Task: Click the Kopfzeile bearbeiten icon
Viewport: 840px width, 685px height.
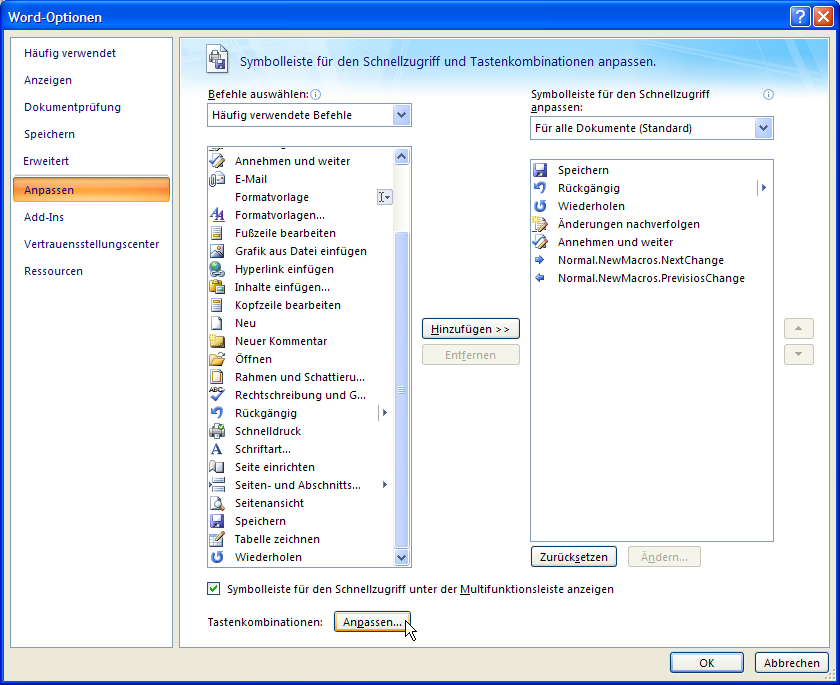Action: pyautogui.click(x=217, y=305)
